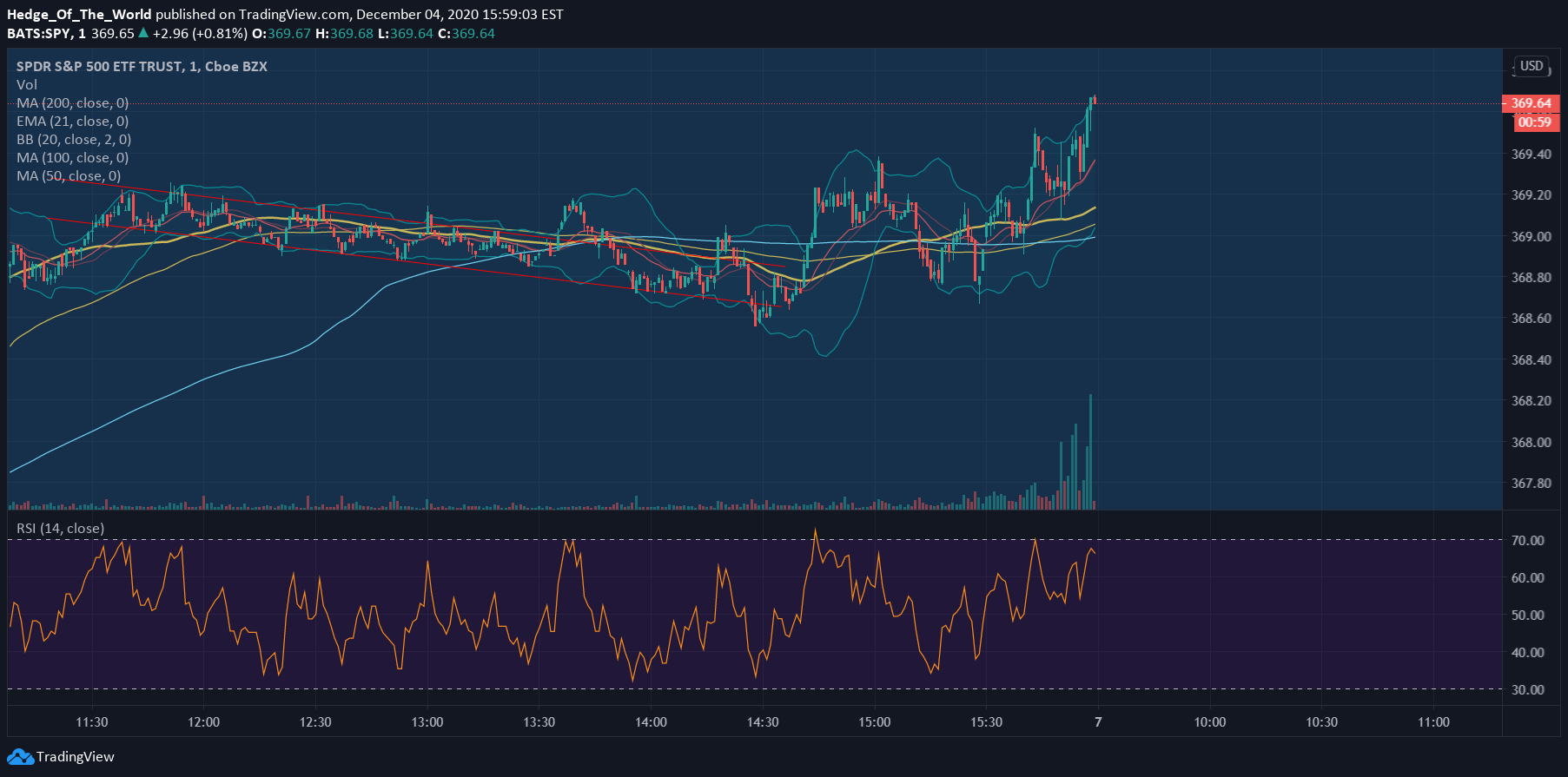Click the TradingView wordmark at the bottom left
This screenshot has height=777, width=1568.
(76, 757)
